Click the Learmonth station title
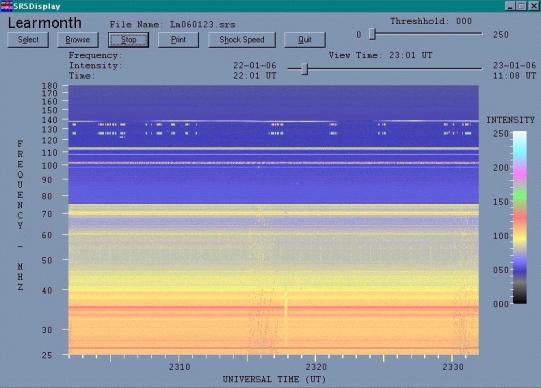This screenshot has width=541, height=388. click(45, 23)
